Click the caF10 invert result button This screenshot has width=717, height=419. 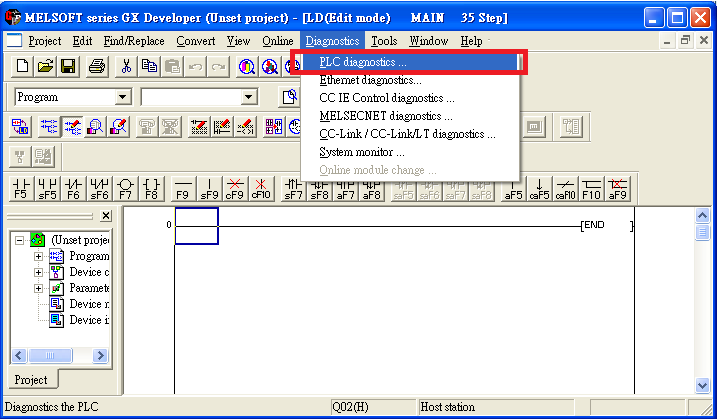tap(565, 189)
